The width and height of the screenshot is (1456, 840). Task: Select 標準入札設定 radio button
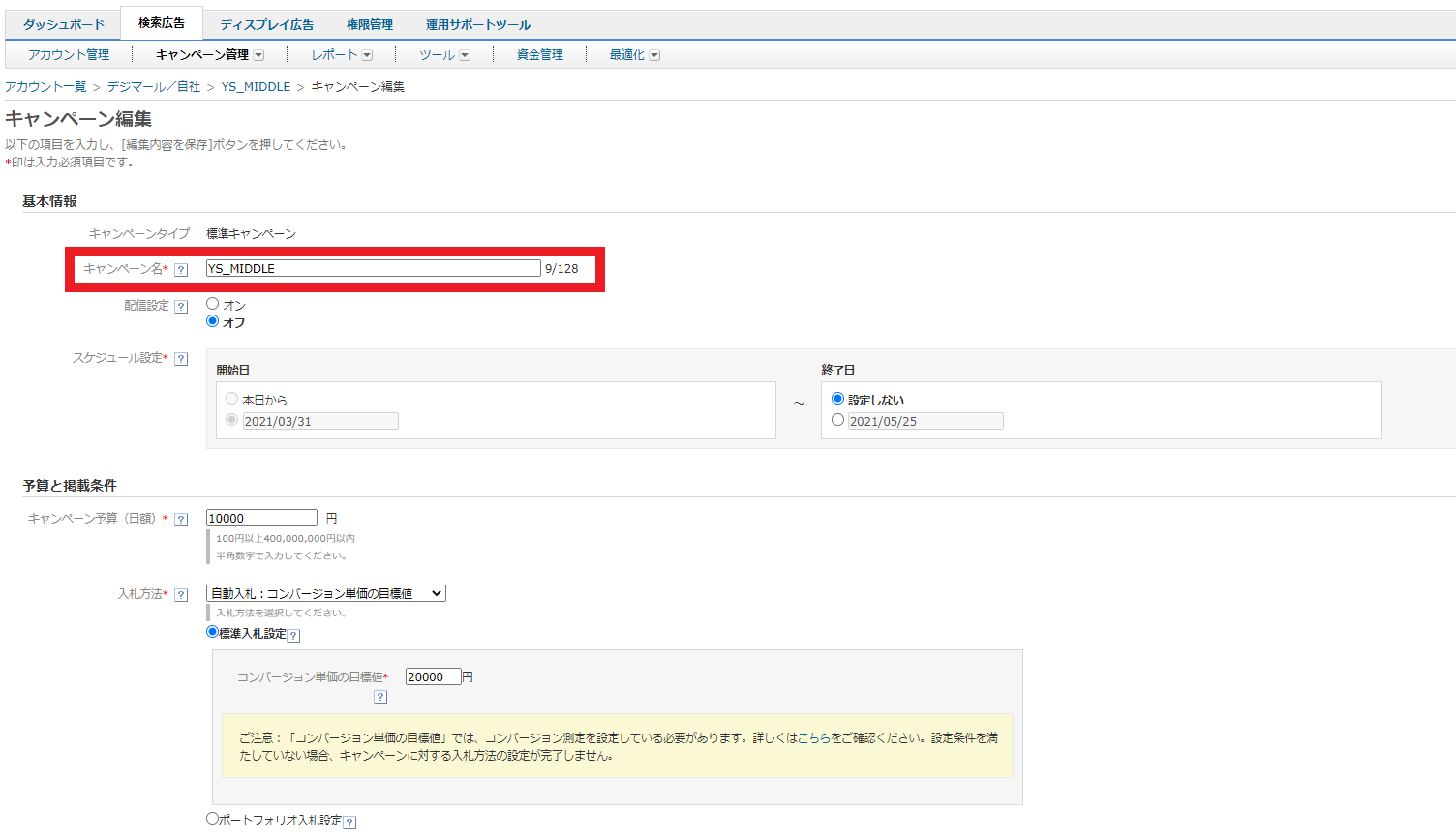coord(213,632)
